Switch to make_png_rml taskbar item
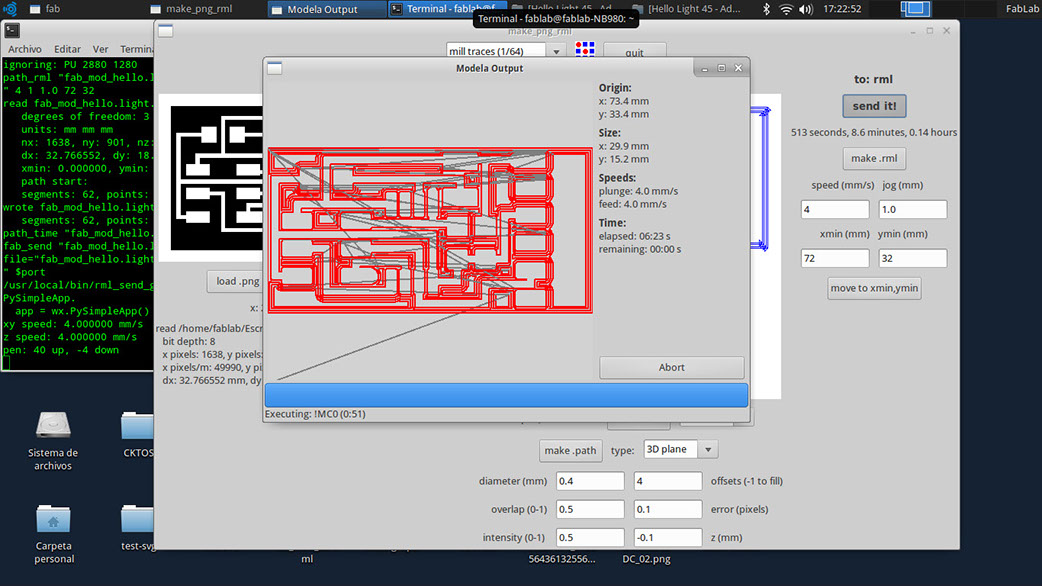Image resolution: width=1042 pixels, height=586 pixels. point(193,9)
